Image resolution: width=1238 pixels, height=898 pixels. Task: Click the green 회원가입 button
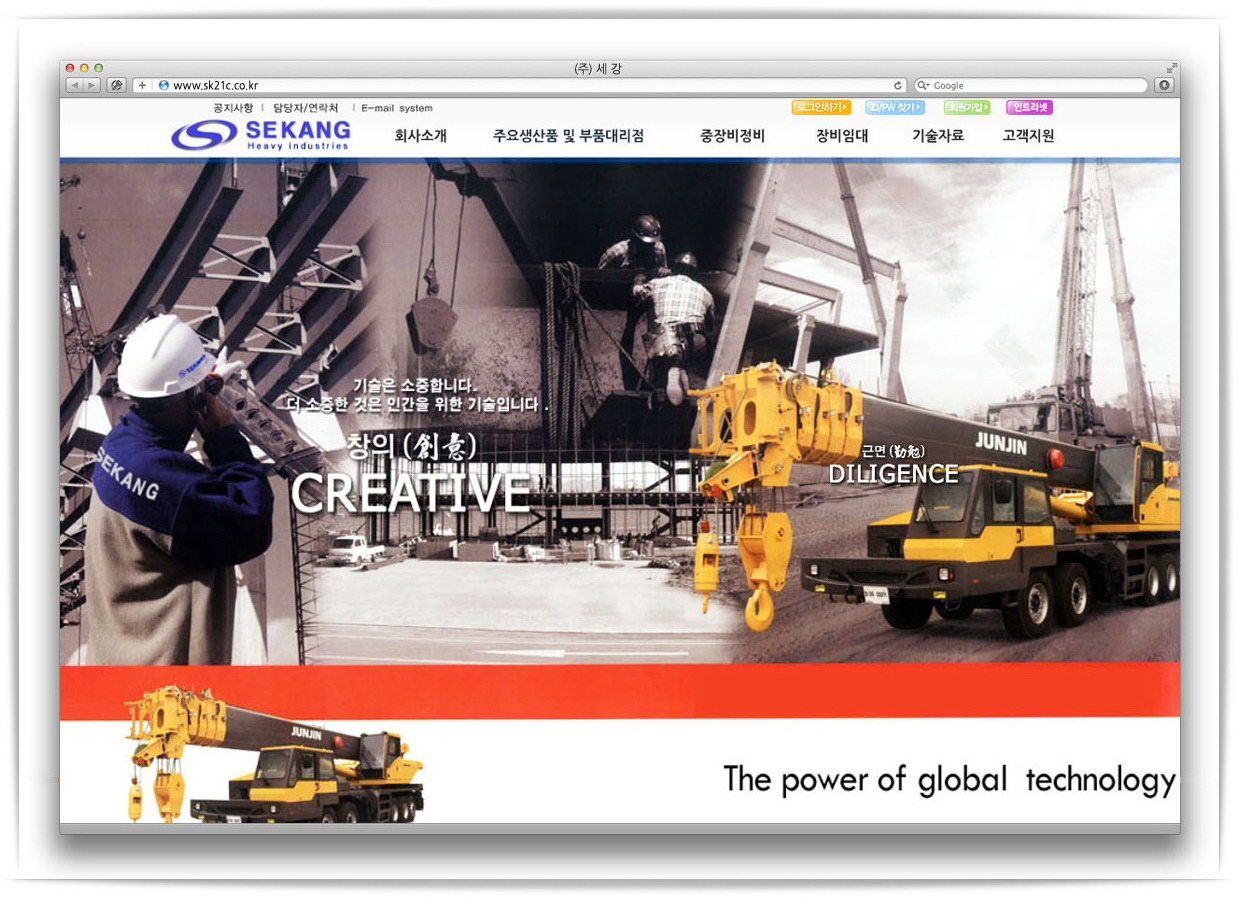[967, 107]
